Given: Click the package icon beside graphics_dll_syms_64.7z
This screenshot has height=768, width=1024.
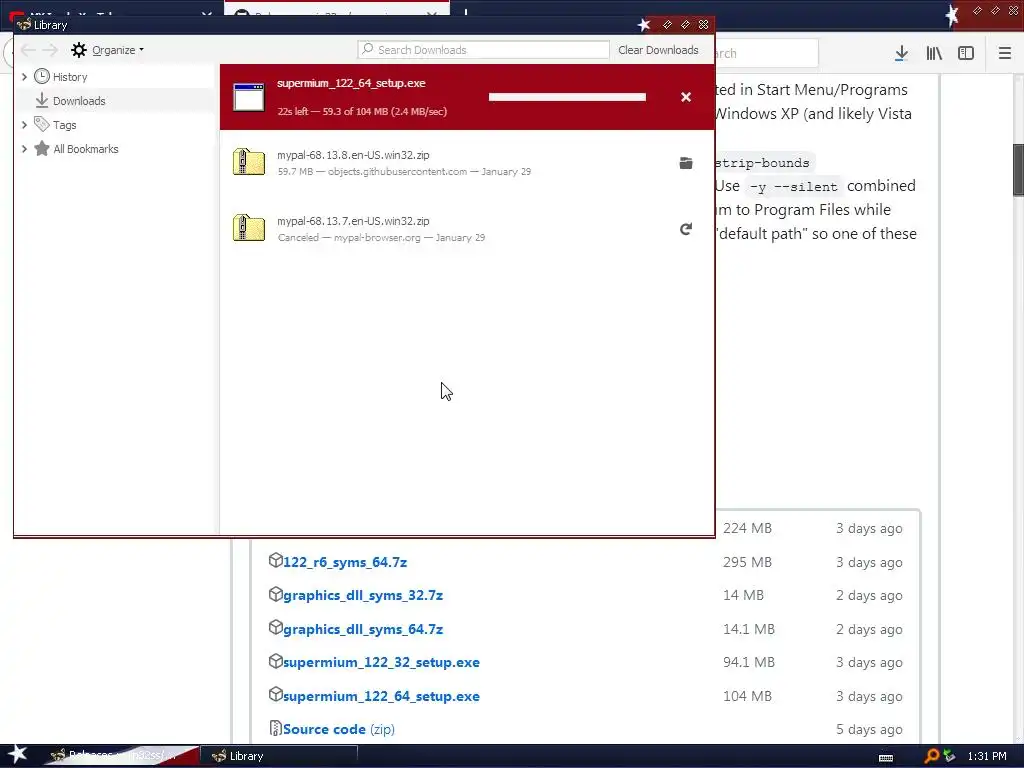Looking at the screenshot, I should pos(276,628).
